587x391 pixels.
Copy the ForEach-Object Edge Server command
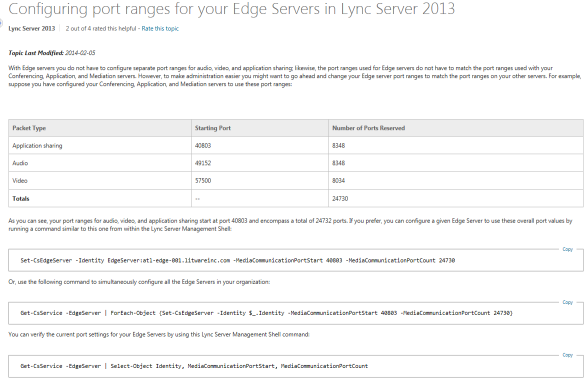coord(568,302)
